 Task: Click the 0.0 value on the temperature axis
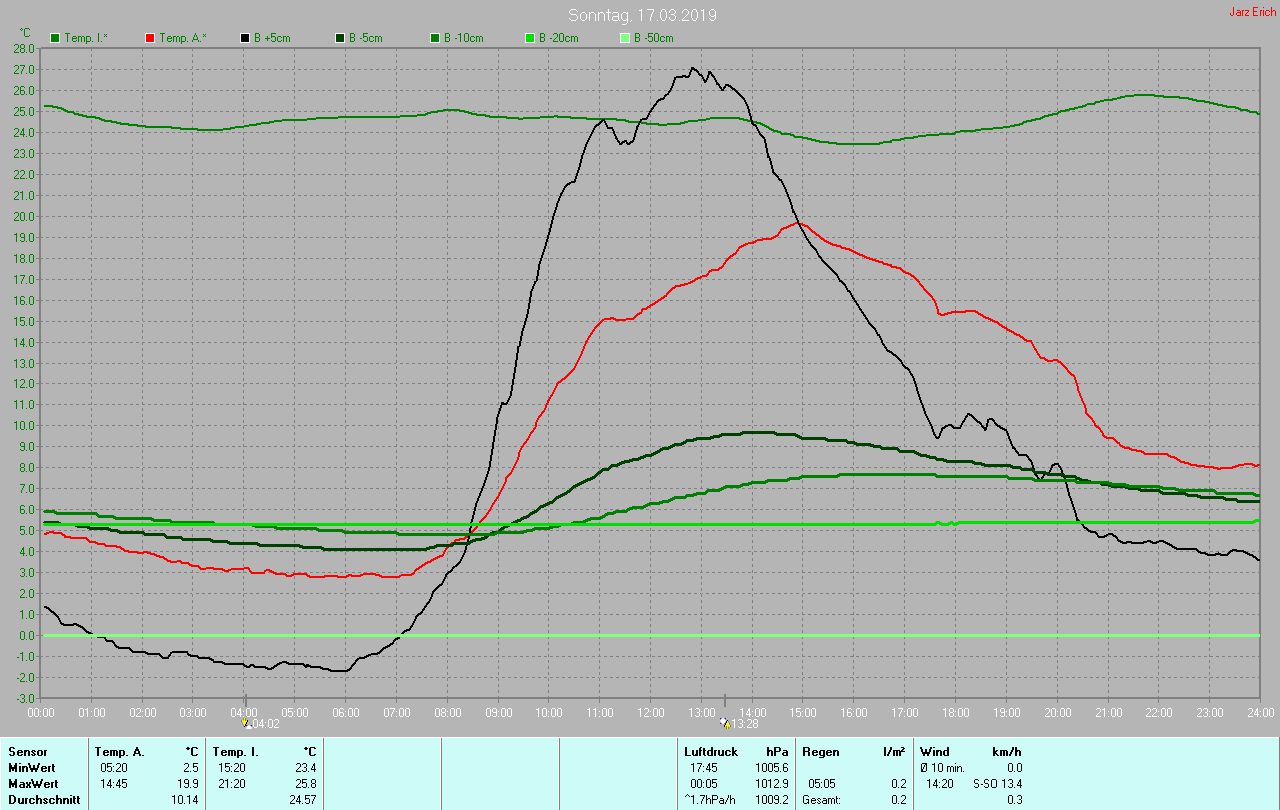(27, 635)
